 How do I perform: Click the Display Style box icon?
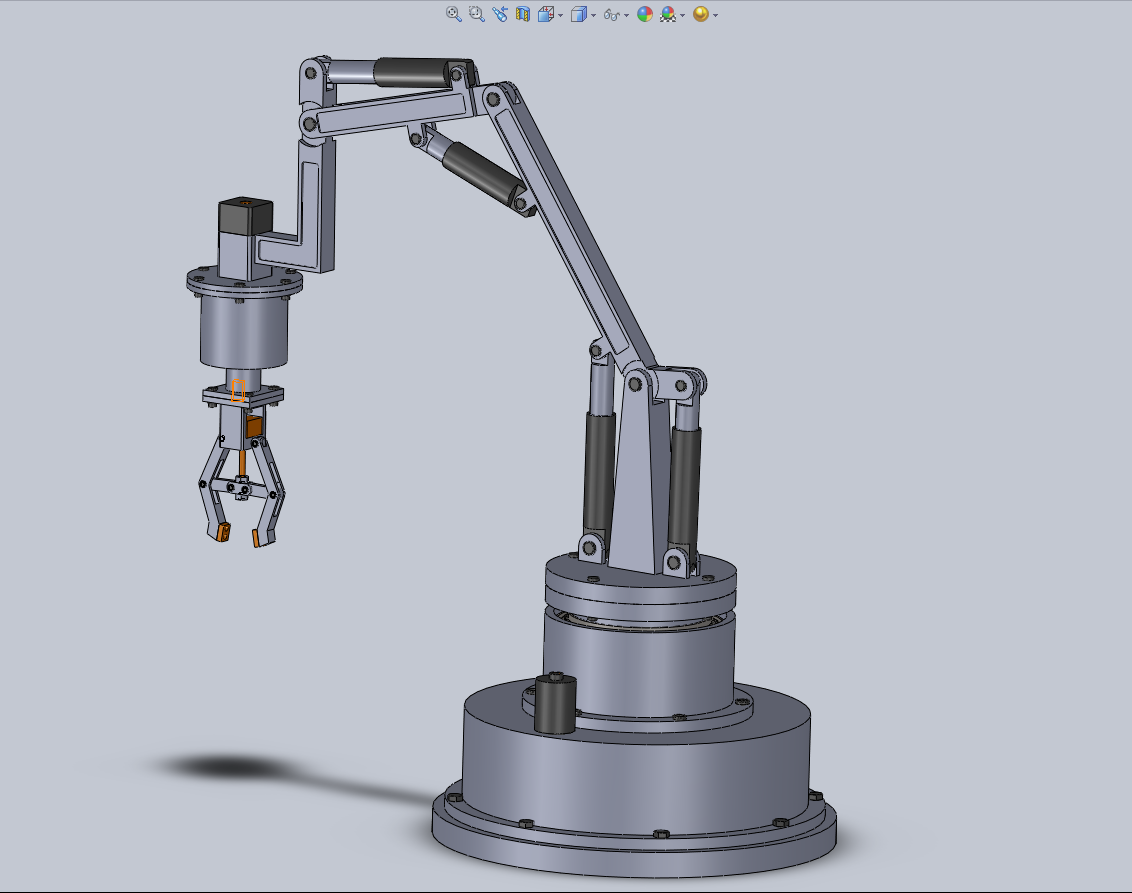tap(578, 14)
